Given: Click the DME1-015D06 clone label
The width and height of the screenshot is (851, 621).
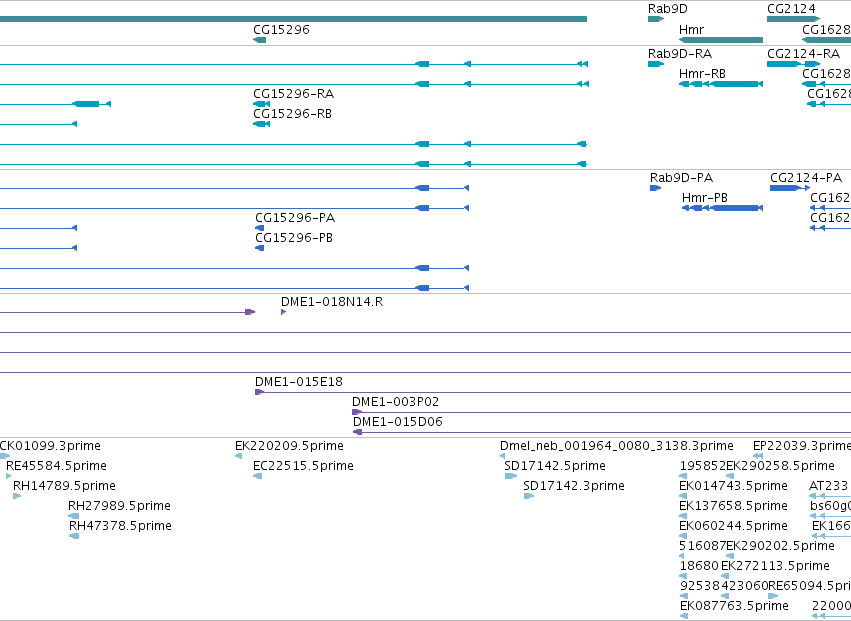Looking at the screenshot, I should [397, 422].
